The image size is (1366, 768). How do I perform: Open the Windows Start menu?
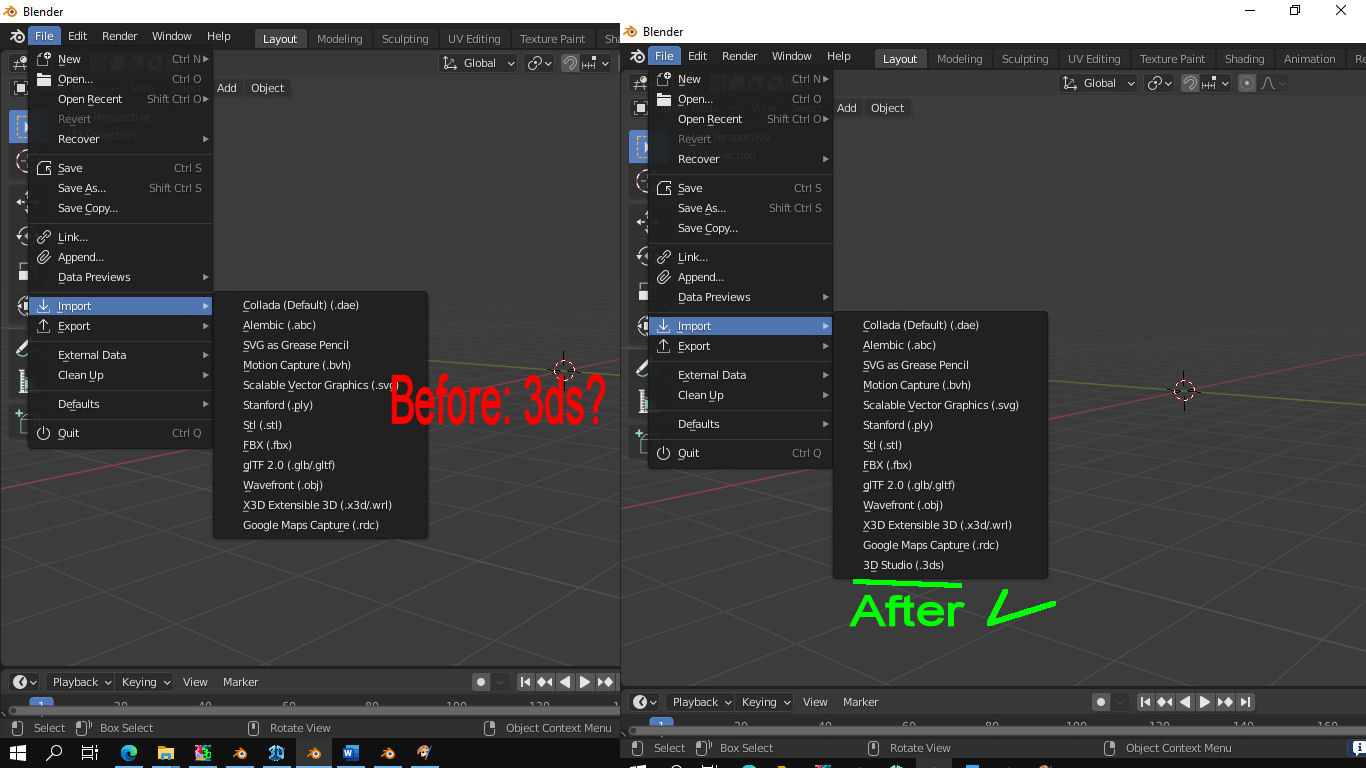click(17, 753)
